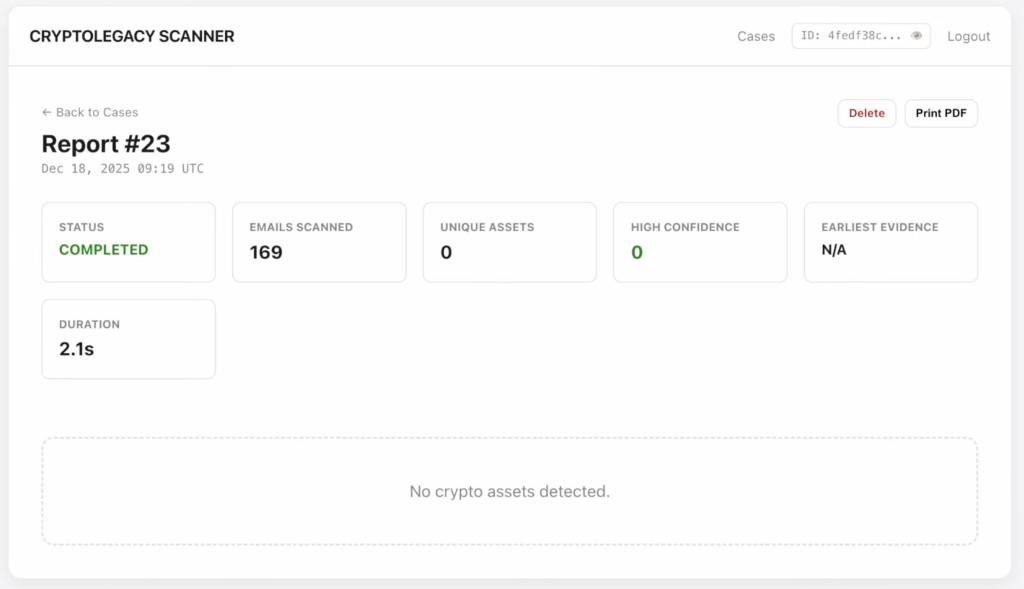The image size is (1024, 589).
Task: Click the COMPLETED status text
Action: click(x=103, y=250)
